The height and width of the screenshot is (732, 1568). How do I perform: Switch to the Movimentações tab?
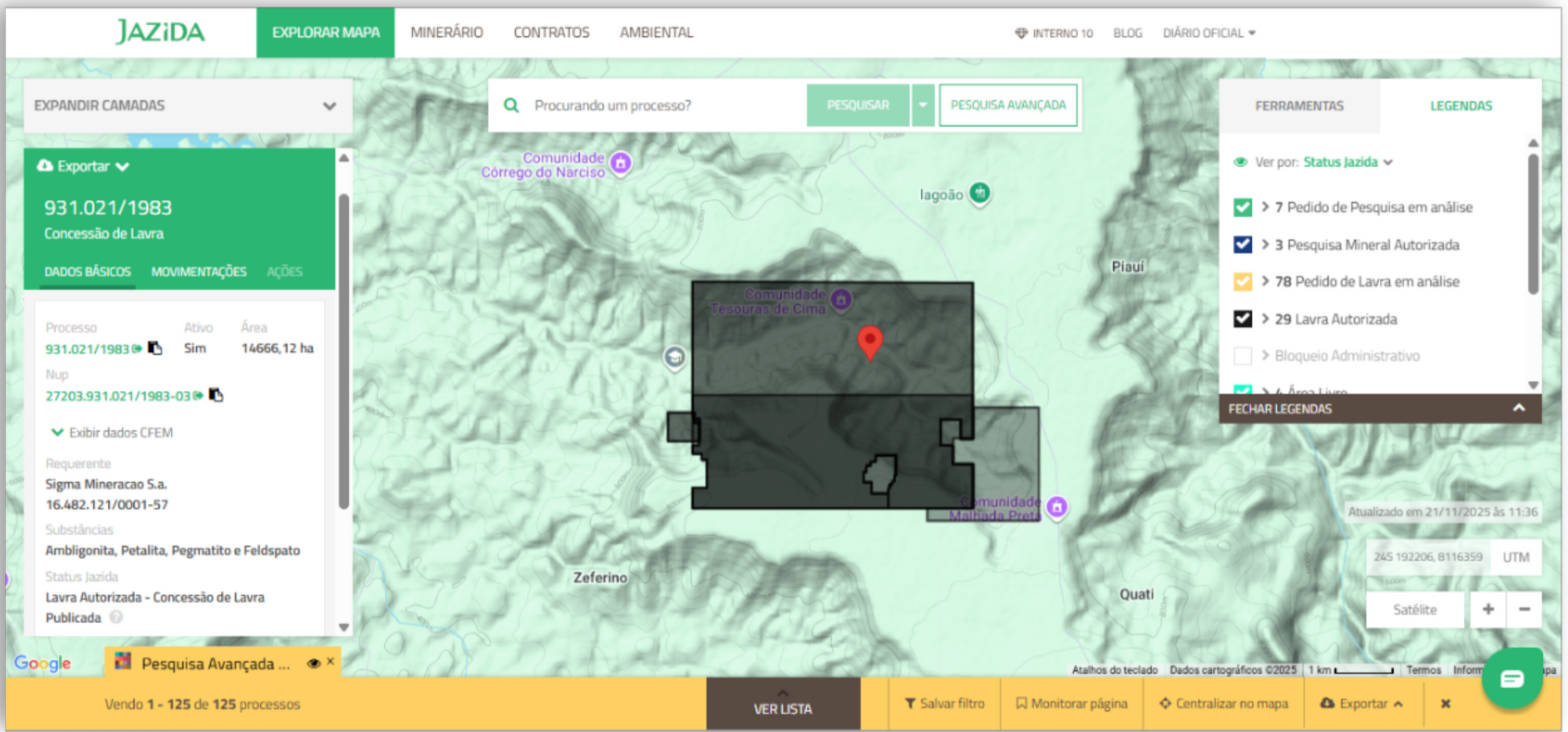click(198, 272)
